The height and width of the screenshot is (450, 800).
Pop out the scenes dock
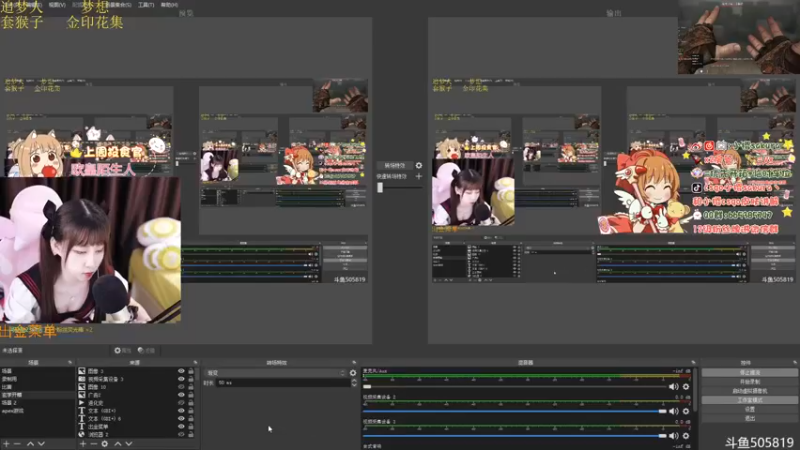70,362
